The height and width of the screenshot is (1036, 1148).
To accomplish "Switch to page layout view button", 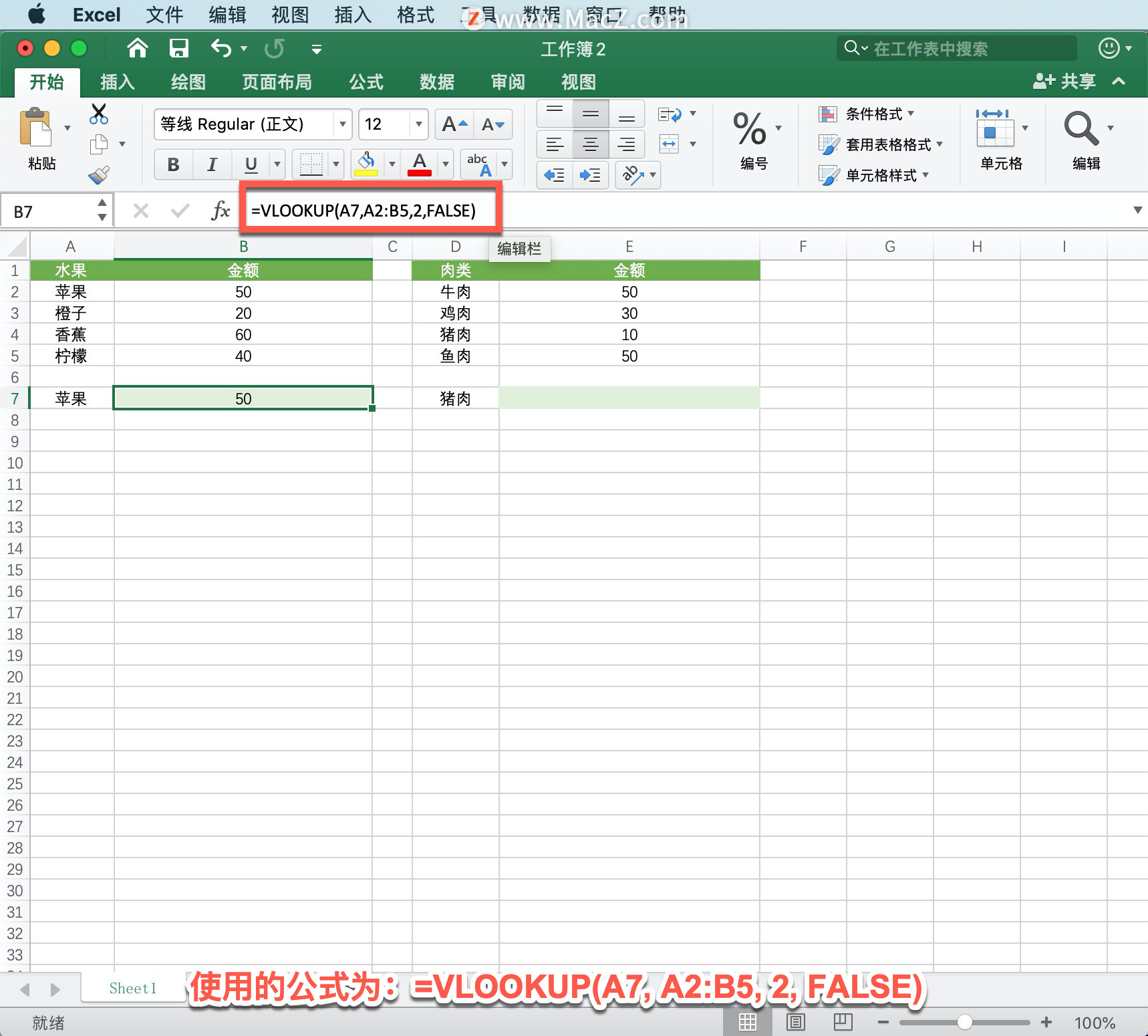I will [796, 1022].
